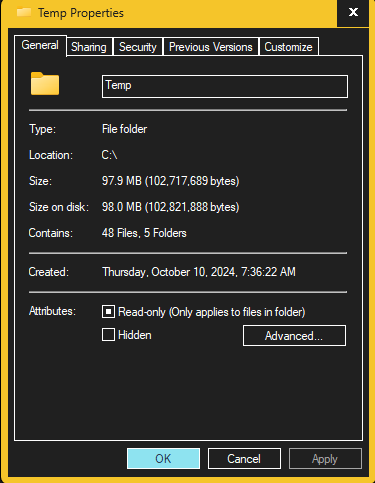375x483 pixels.
Task: Select the General tab
Action: [x=40, y=45]
